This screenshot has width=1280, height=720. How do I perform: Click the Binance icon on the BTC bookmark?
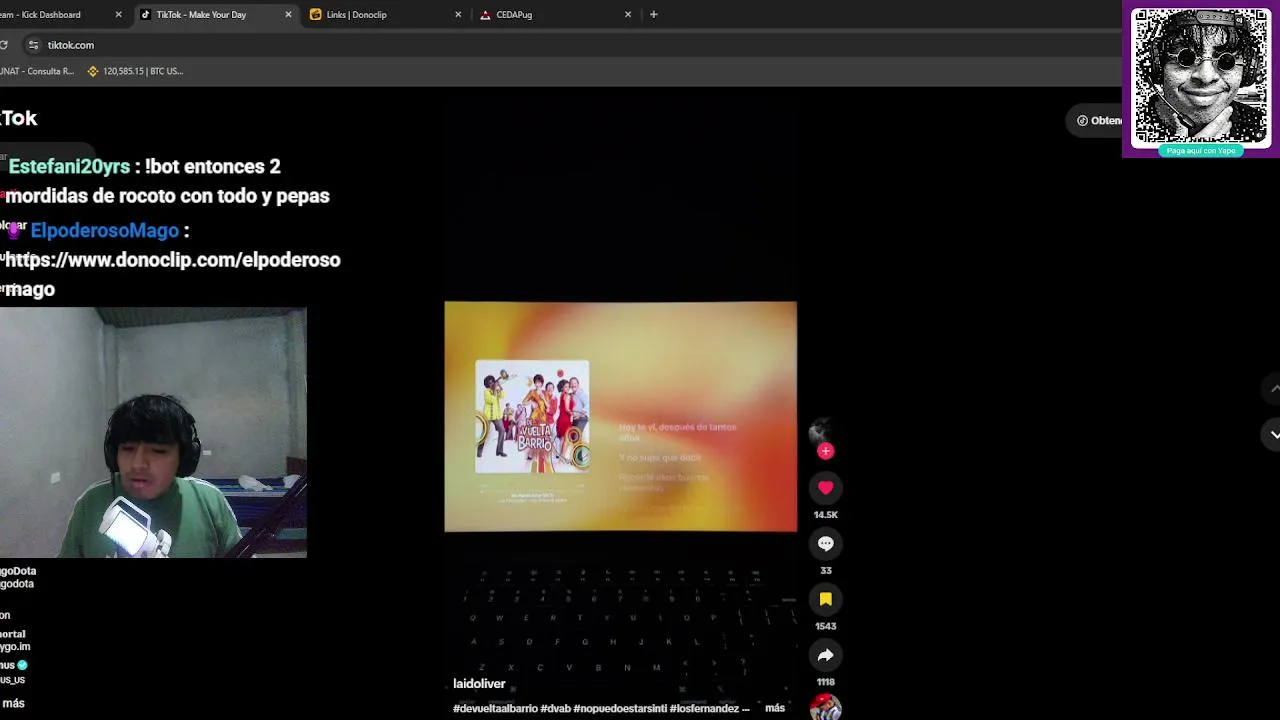coord(93,71)
